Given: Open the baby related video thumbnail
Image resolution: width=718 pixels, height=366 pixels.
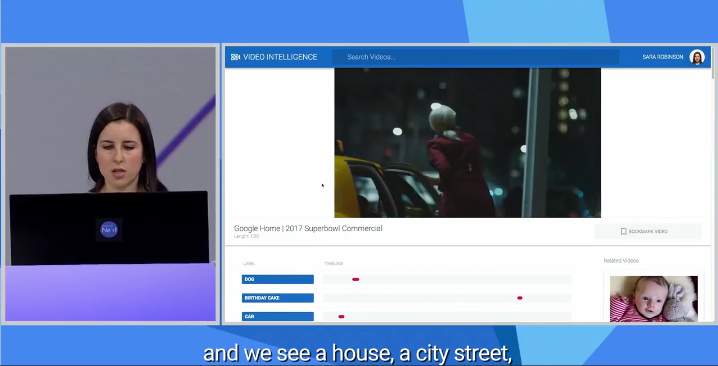Looking at the screenshot, I should pos(653,299).
